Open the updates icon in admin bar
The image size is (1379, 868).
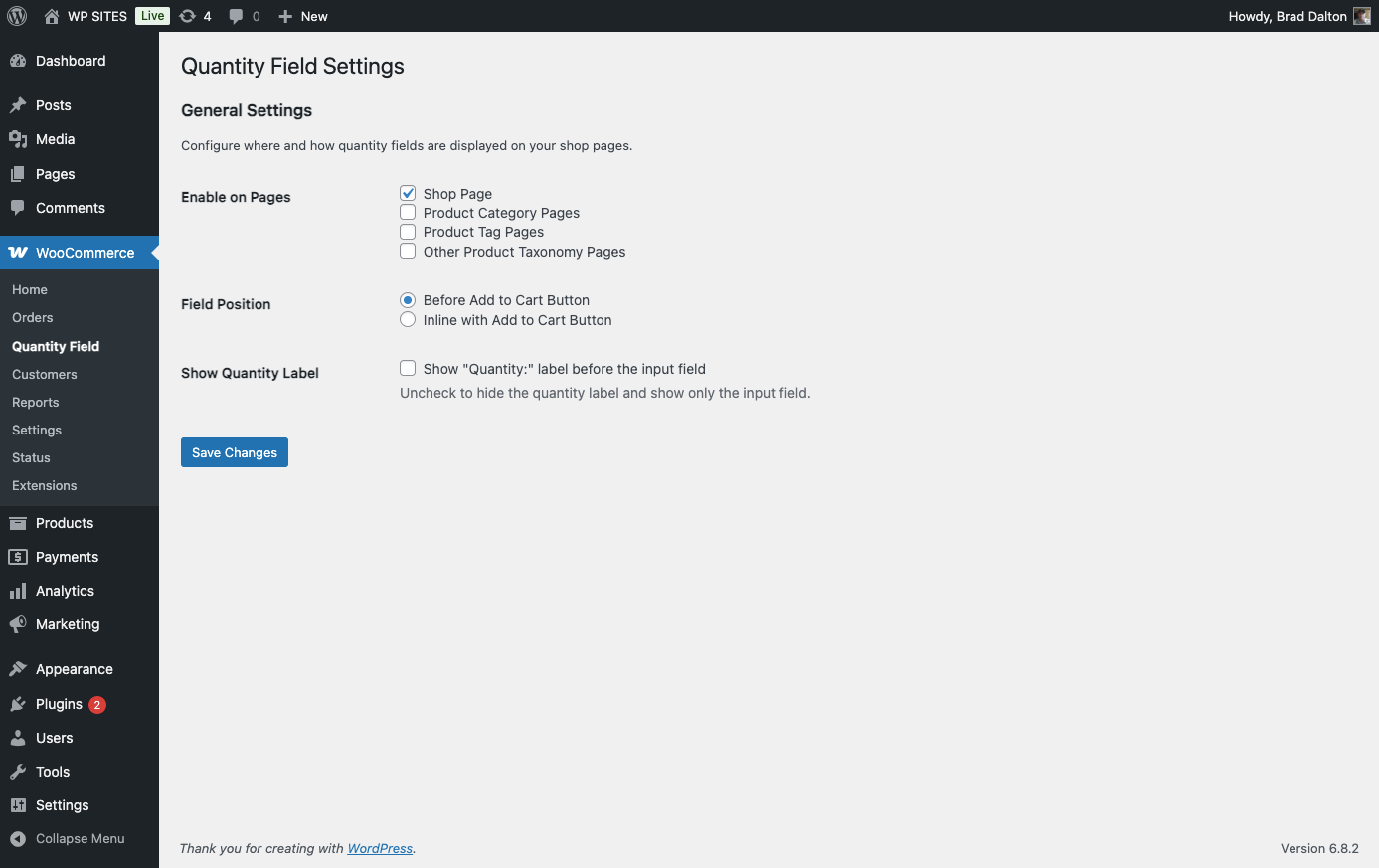[187, 16]
